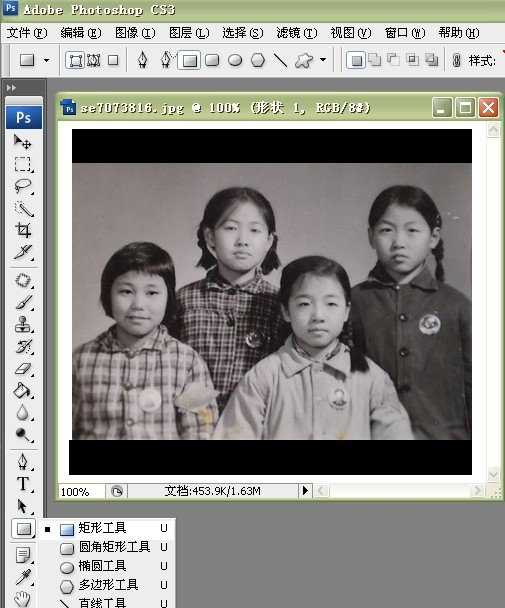Select the Paint Bucket tool
Viewport: 505px width, 608px height.
coord(22,390)
